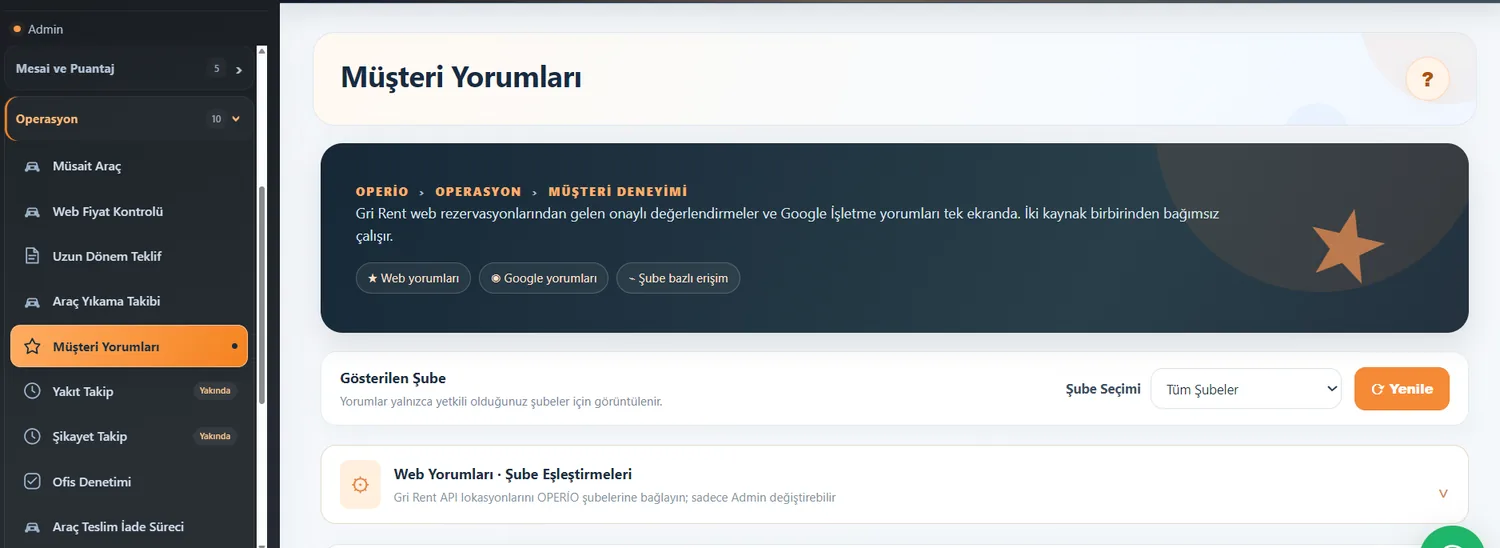Viewport: 1500px width, 548px height.
Task: Click the Yenile refresh button
Action: coord(1402,389)
